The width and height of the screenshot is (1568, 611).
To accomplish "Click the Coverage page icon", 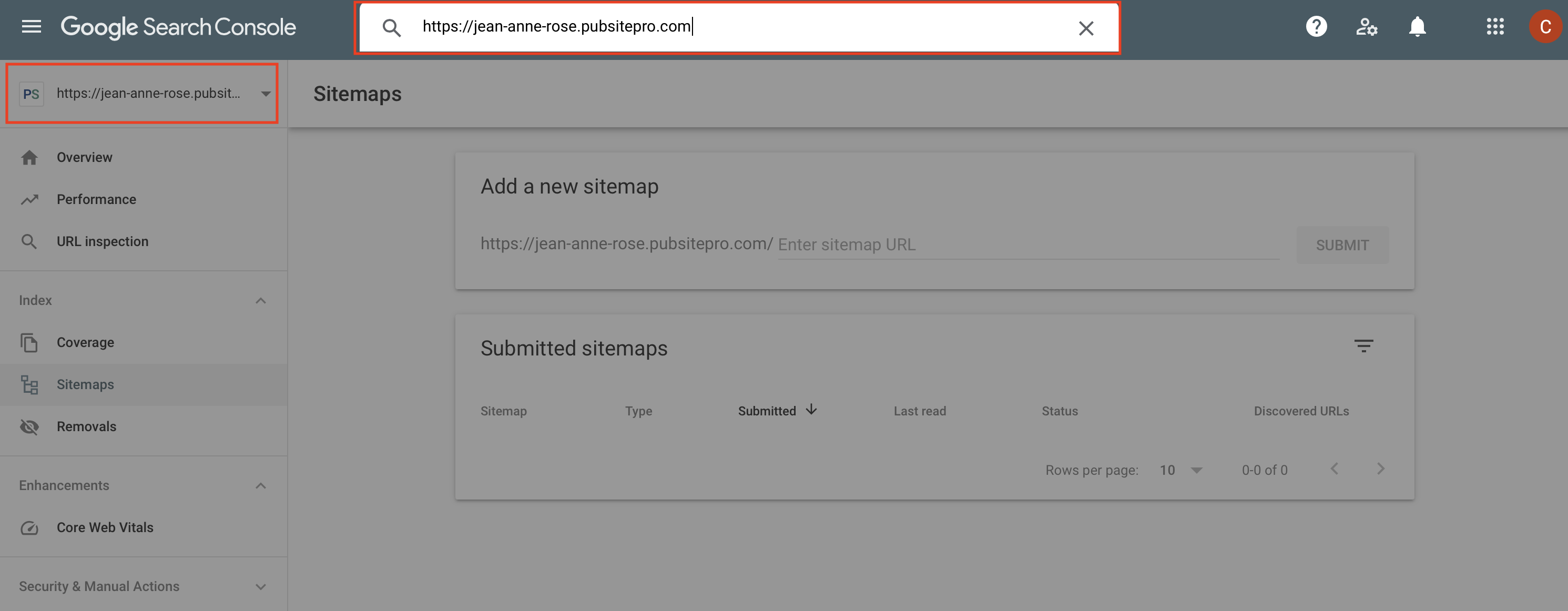I will (x=29, y=342).
